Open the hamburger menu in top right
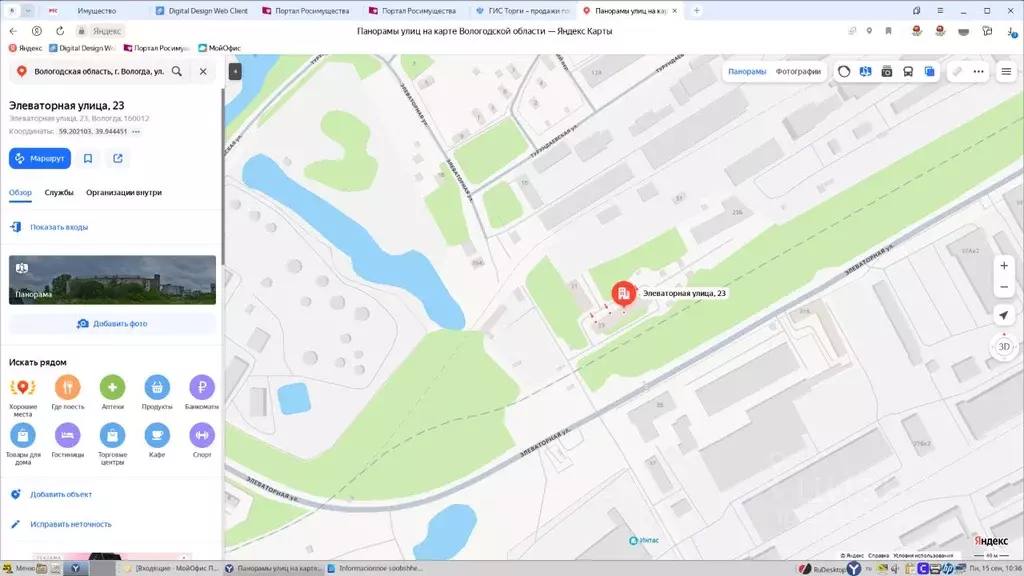The height and width of the screenshot is (576, 1024). click(1005, 71)
